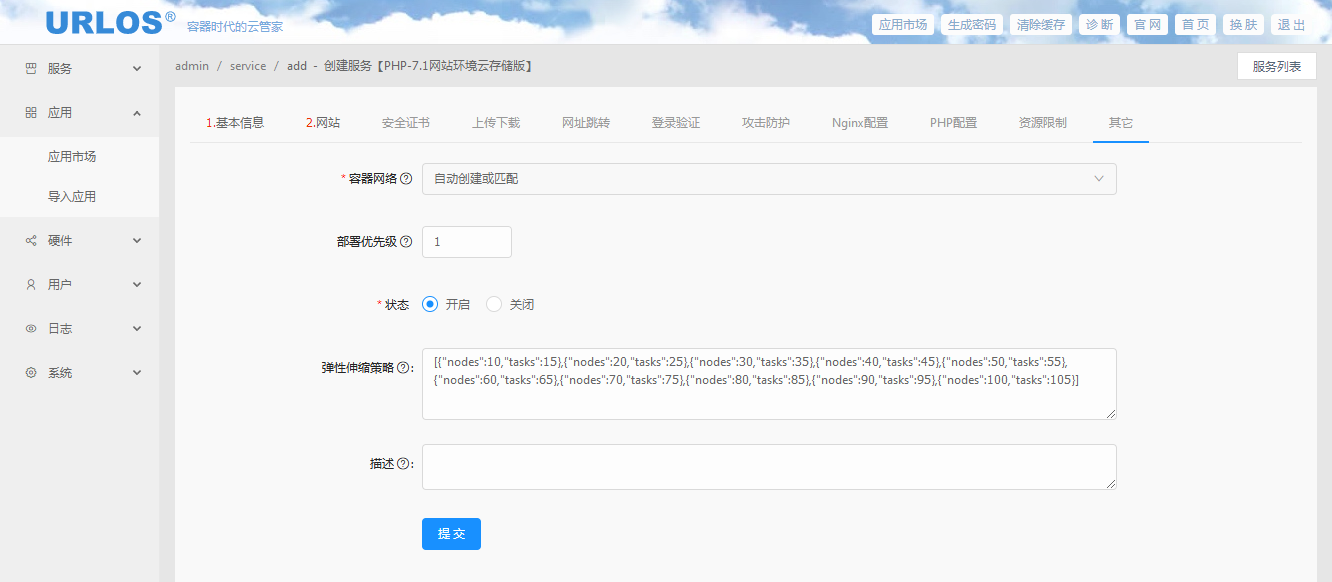1332x582 pixels.
Task: Click the 提交 submit button
Action: tap(451, 534)
